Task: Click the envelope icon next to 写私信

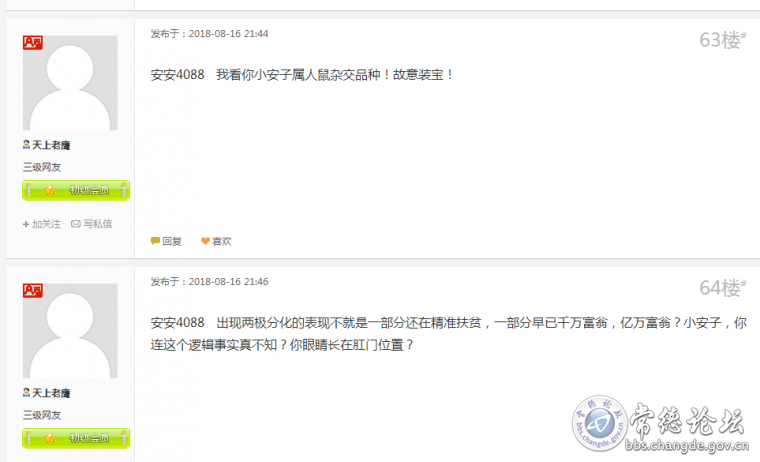Action: tap(76, 224)
